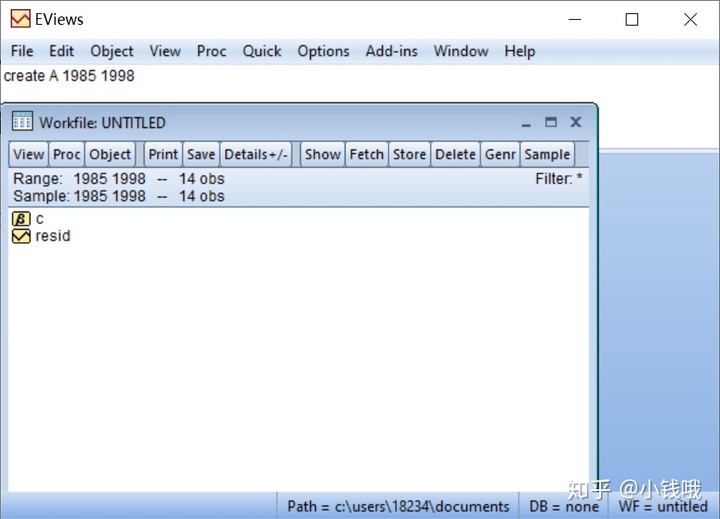Open the Object menu in menu bar
This screenshot has height=519, width=720.
click(112, 51)
